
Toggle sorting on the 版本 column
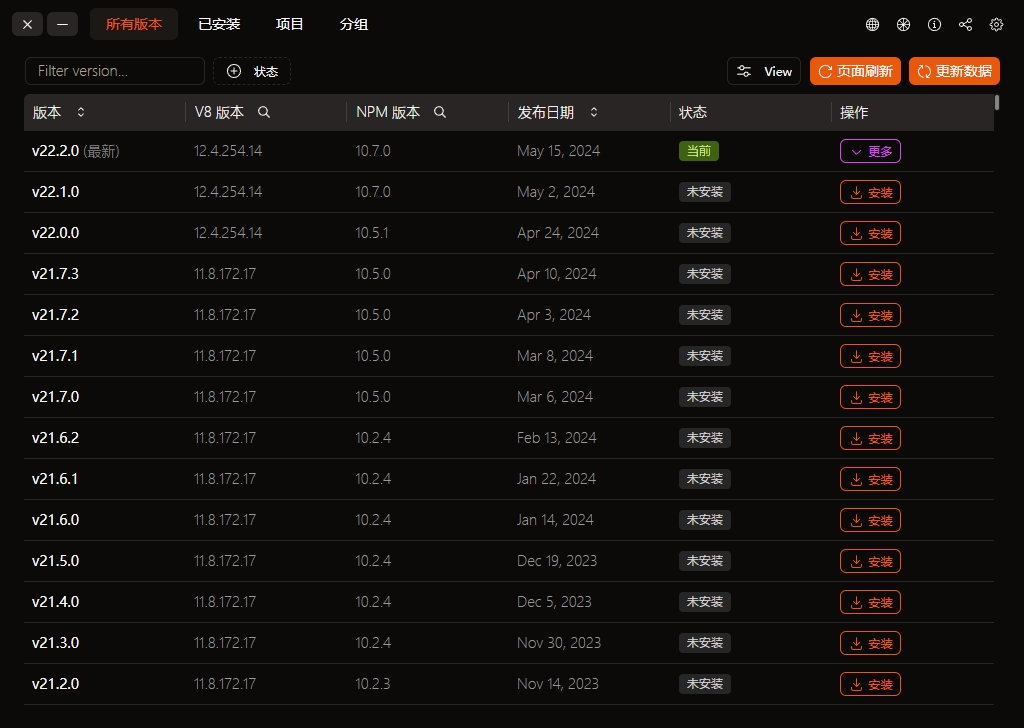pyautogui.click(x=81, y=112)
